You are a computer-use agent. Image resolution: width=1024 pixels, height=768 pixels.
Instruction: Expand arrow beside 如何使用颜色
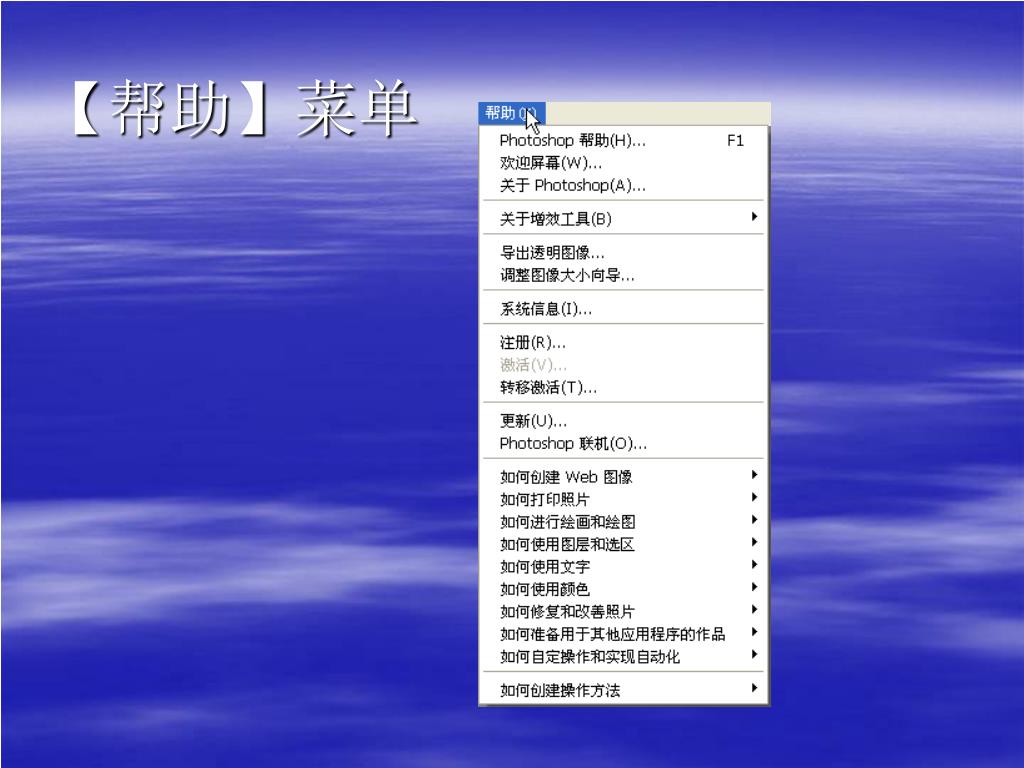tap(754, 586)
